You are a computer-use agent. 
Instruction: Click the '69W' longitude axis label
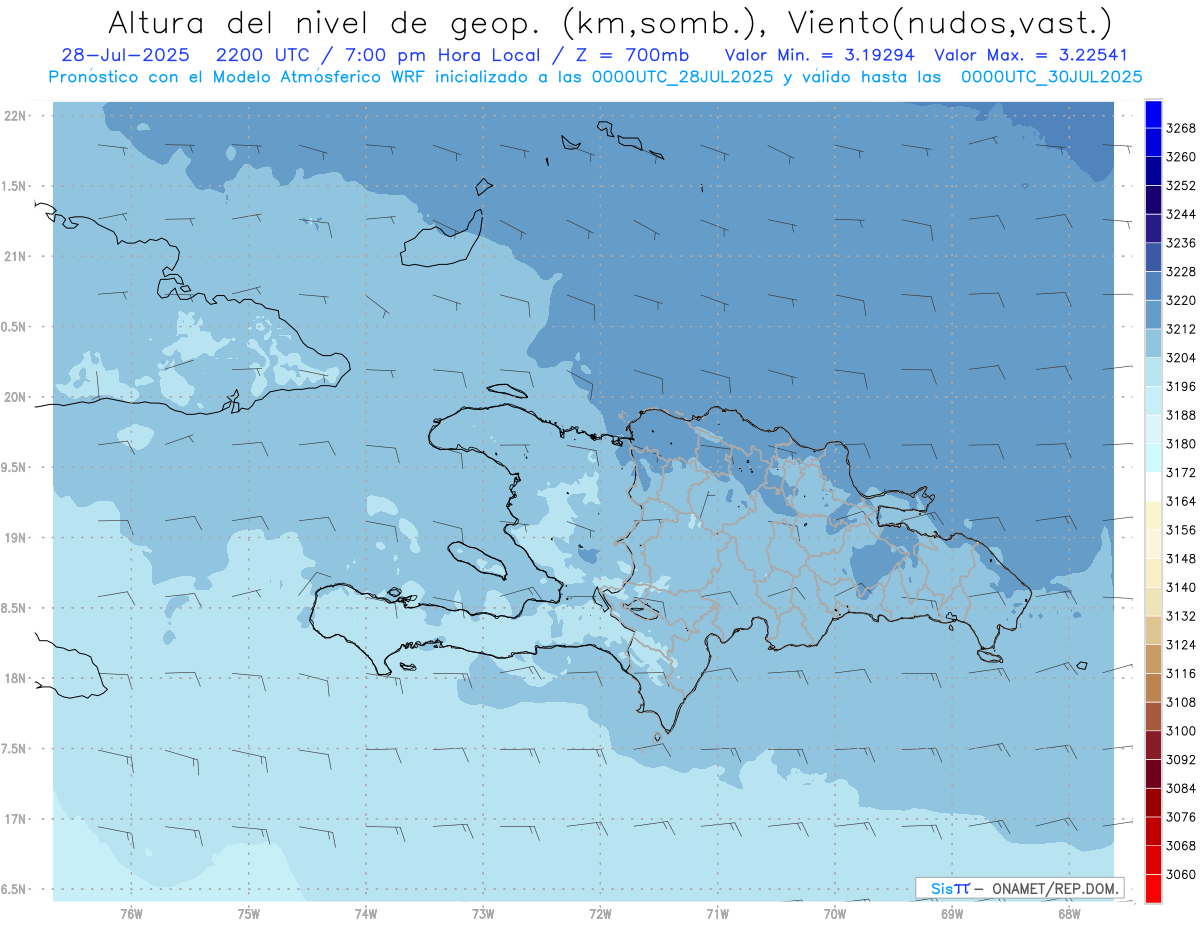point(952,913)
